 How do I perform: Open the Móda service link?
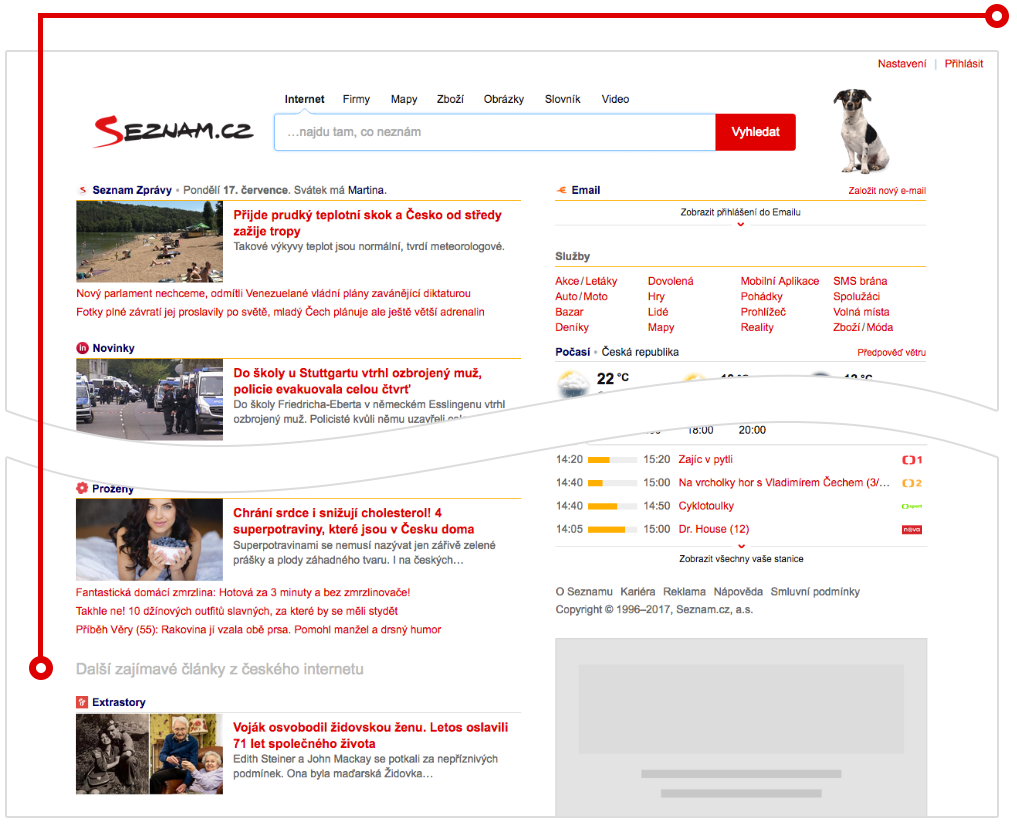point(879,327)
